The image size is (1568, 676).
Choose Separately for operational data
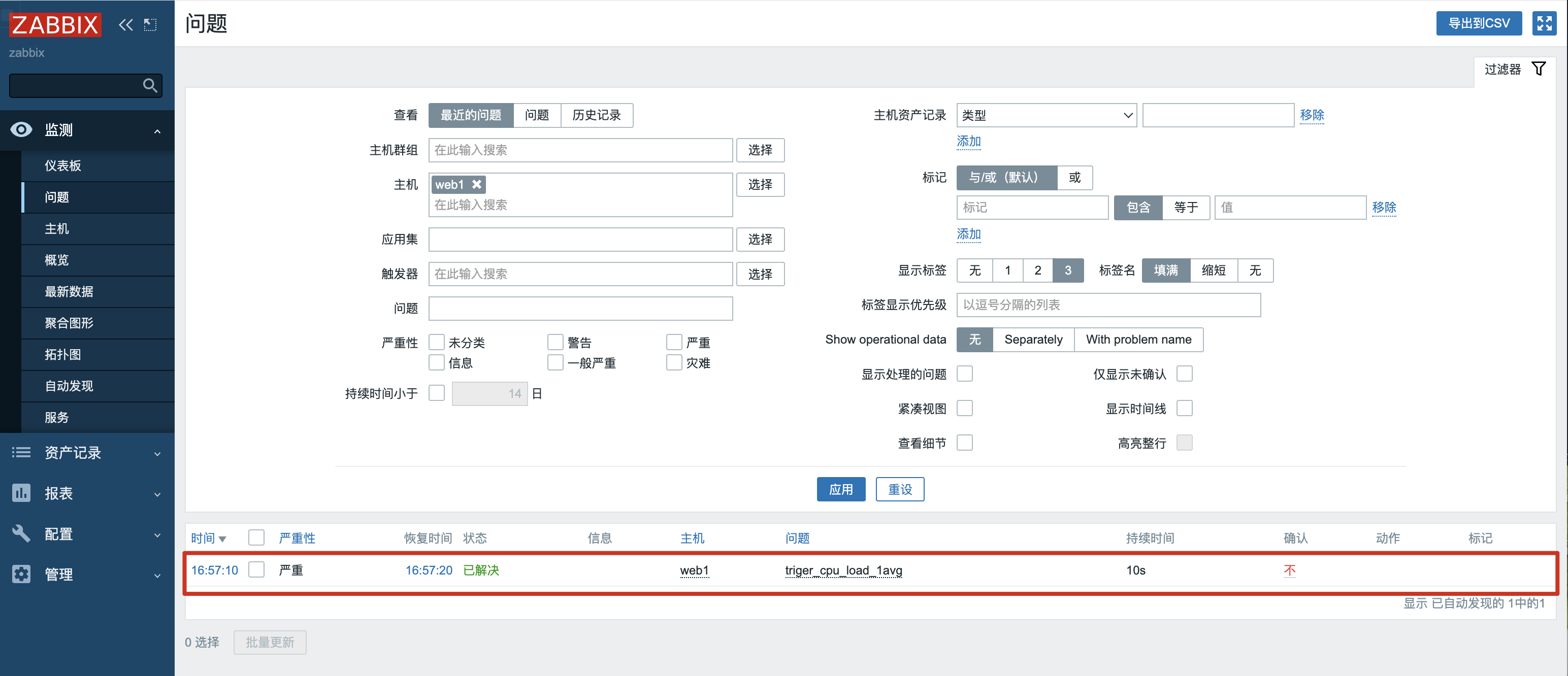coord(1033,340)
